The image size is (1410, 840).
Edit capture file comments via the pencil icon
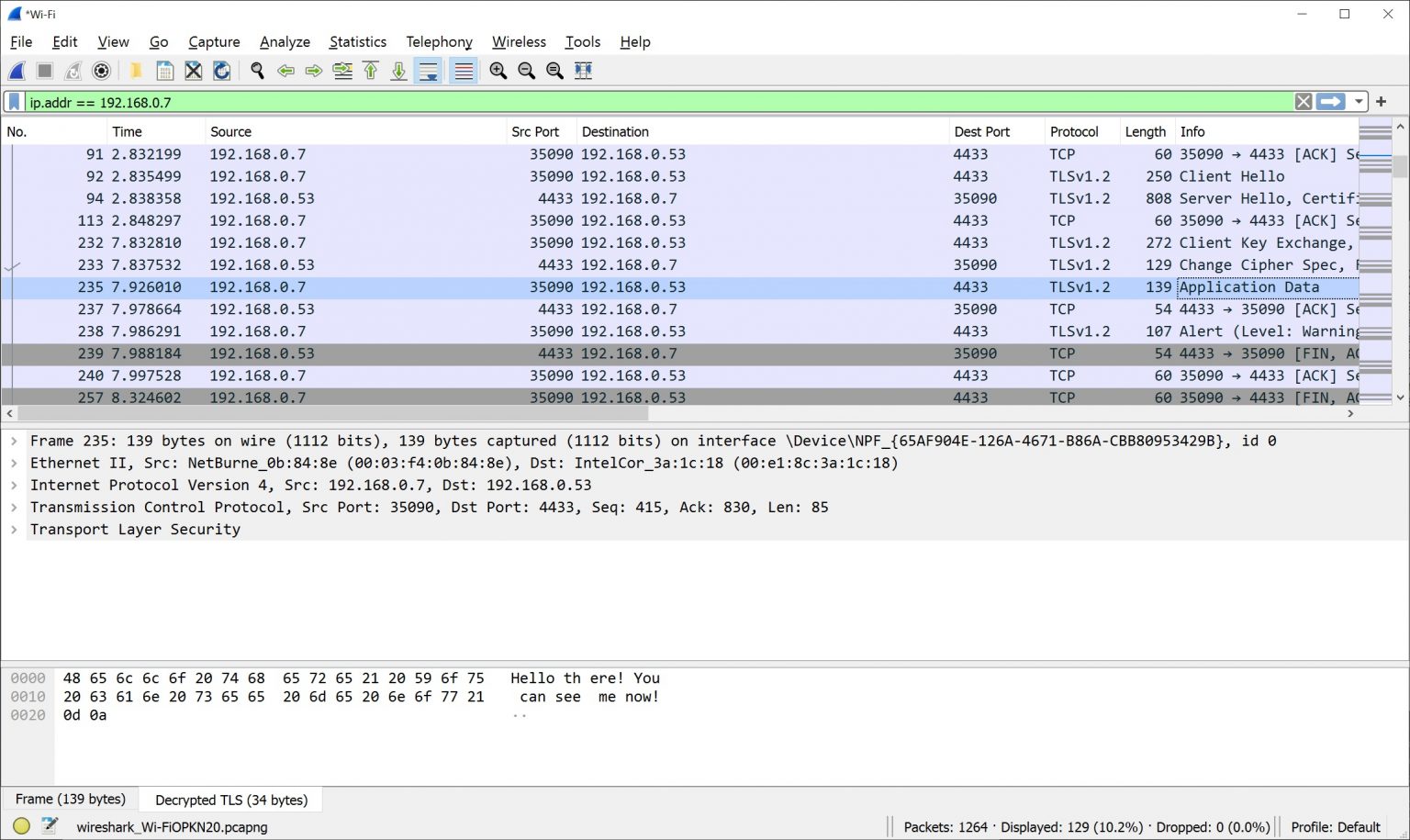[48, 825]
